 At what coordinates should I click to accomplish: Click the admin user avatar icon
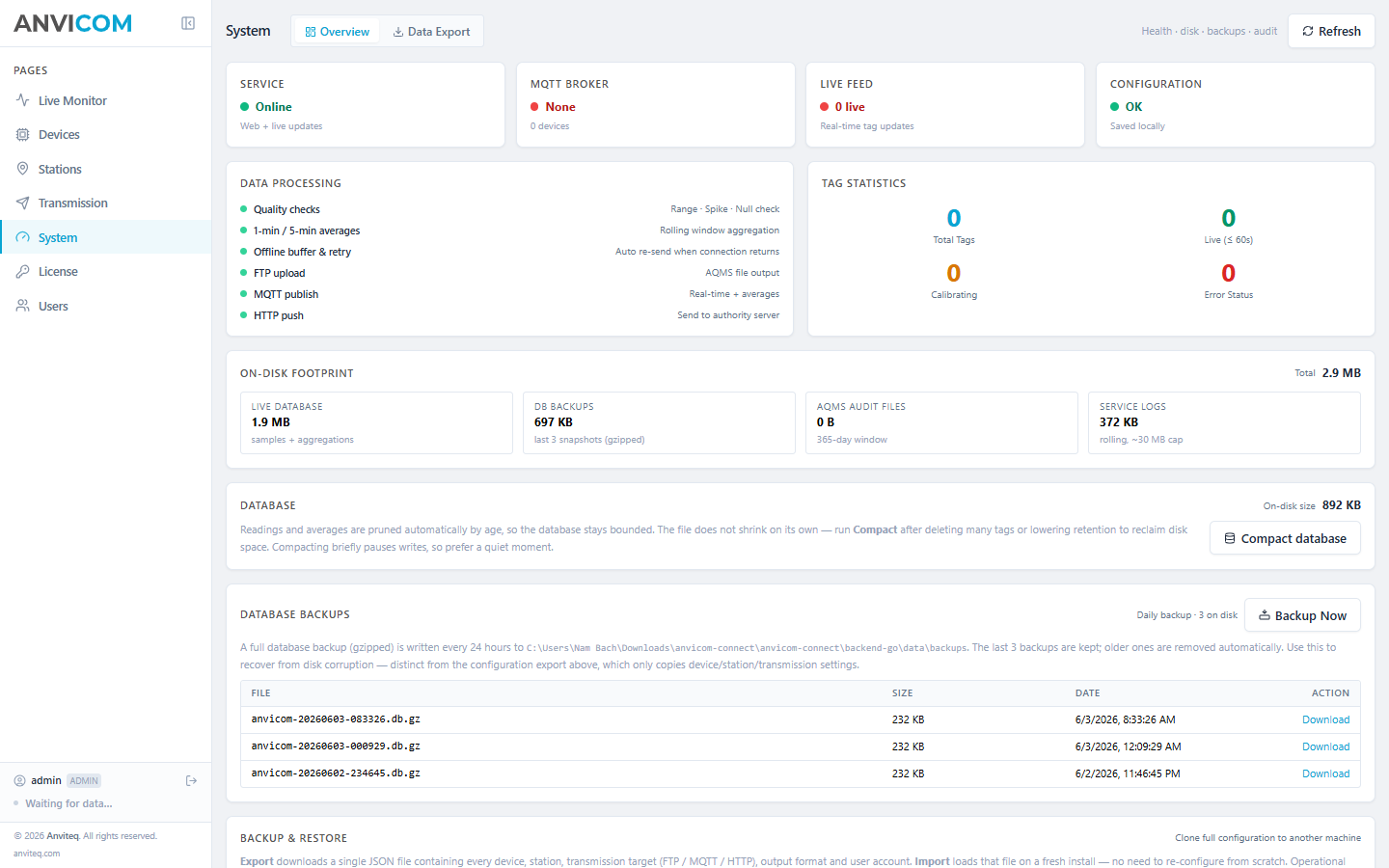click(x=19, y=781)
